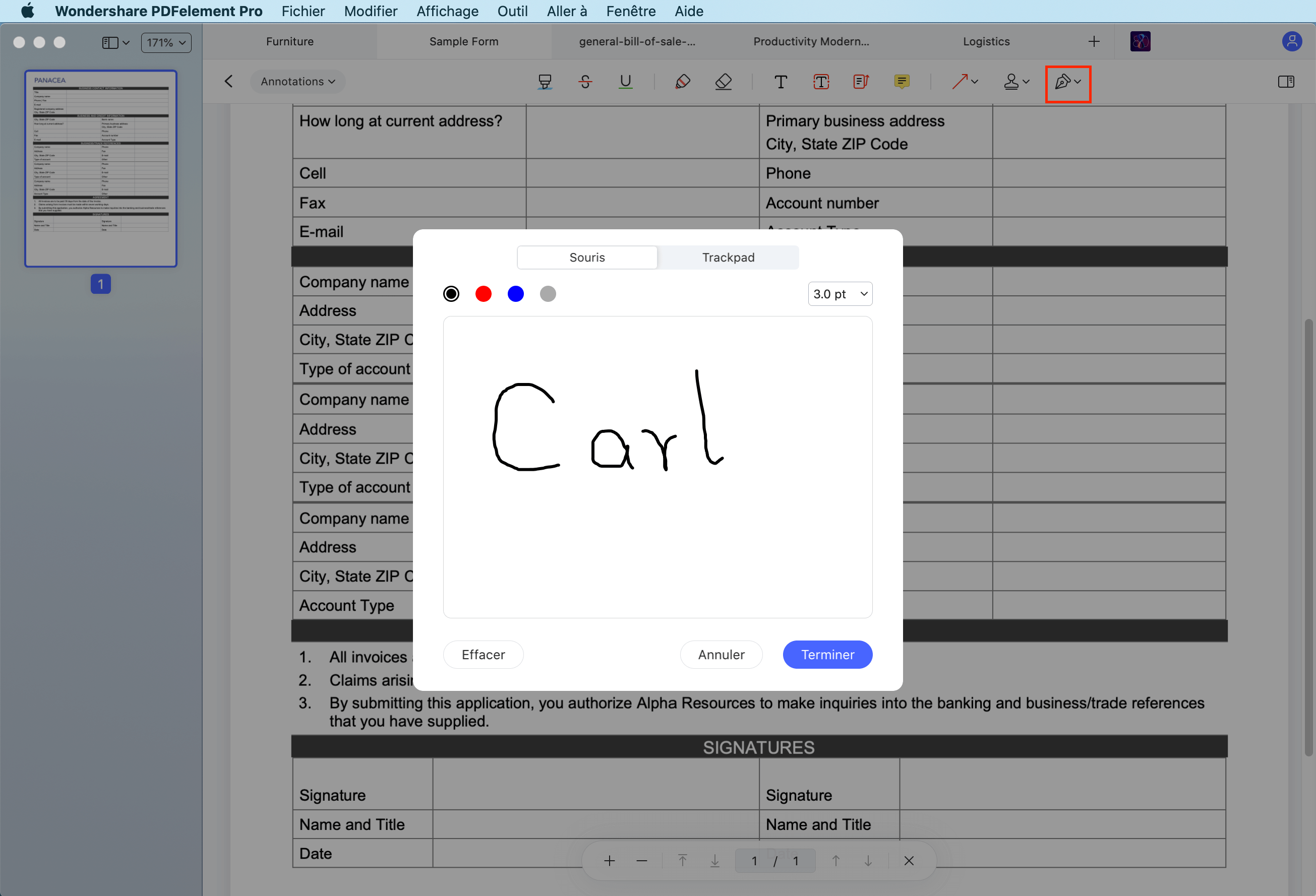Click the signature/draw tool icon
This screenshot has width=1316, height=896.
click(x=1062, y=81)
